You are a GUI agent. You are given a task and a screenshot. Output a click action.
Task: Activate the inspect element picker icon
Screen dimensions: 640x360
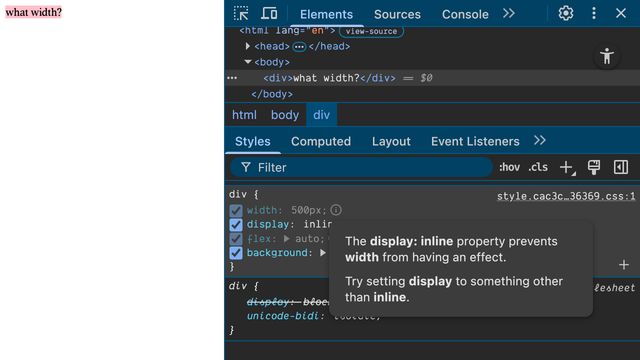(x=241, y=13)
